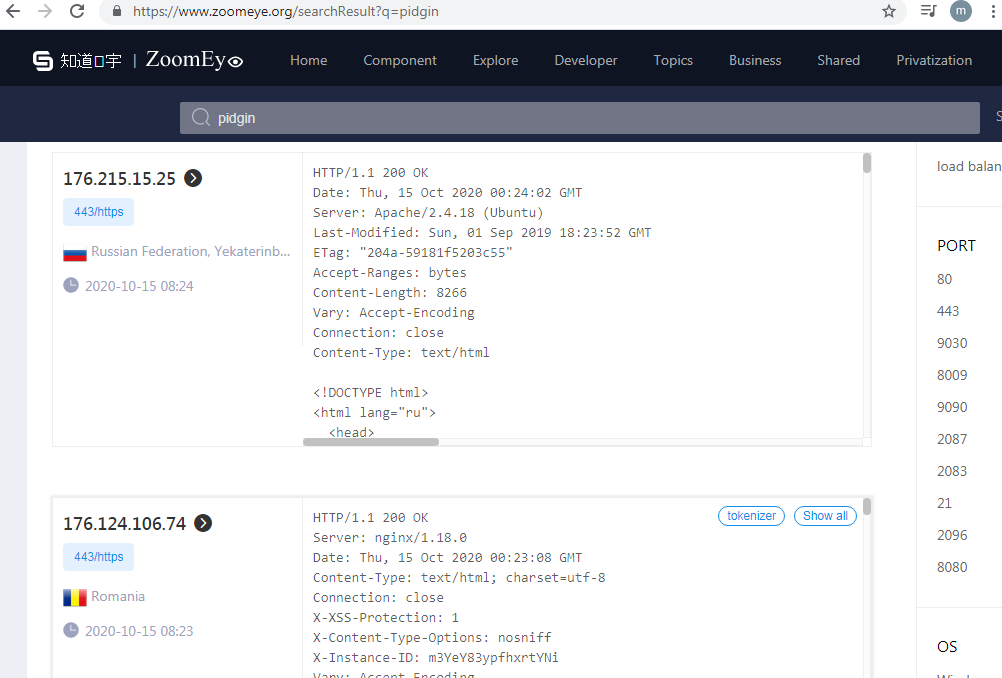
Task: Open the media playlist control icon
Action: click(x=928, y=11)
